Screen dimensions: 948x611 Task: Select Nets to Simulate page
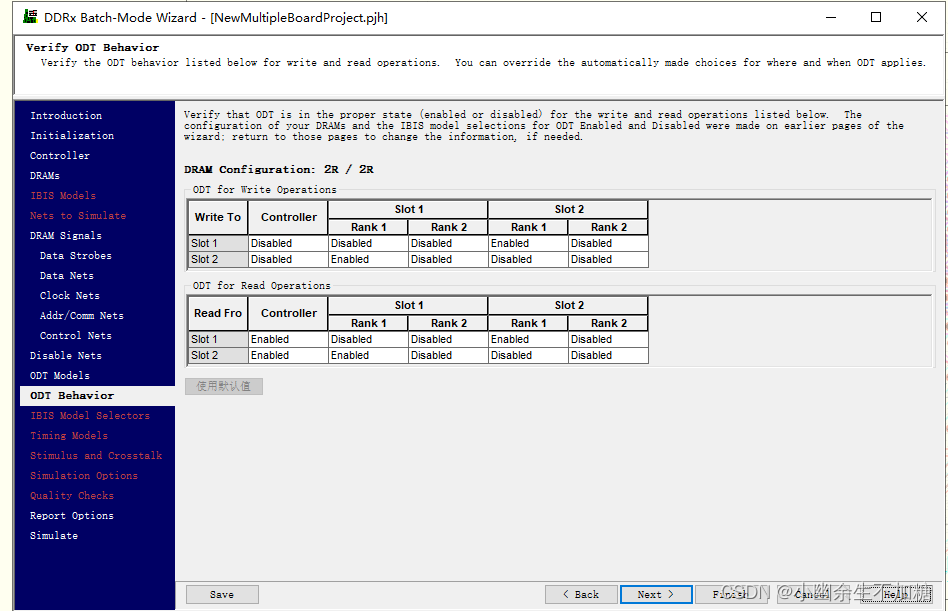pyautogui.click(x=78, y=215)
